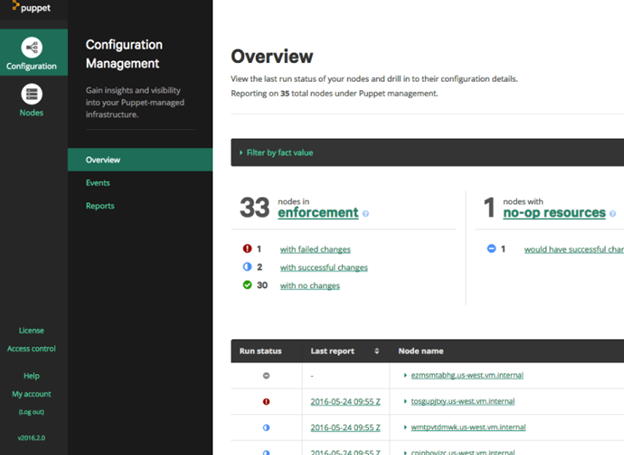Click the blue no-op status icon
The width and height of the screenshot is (624, 455).
491,249
